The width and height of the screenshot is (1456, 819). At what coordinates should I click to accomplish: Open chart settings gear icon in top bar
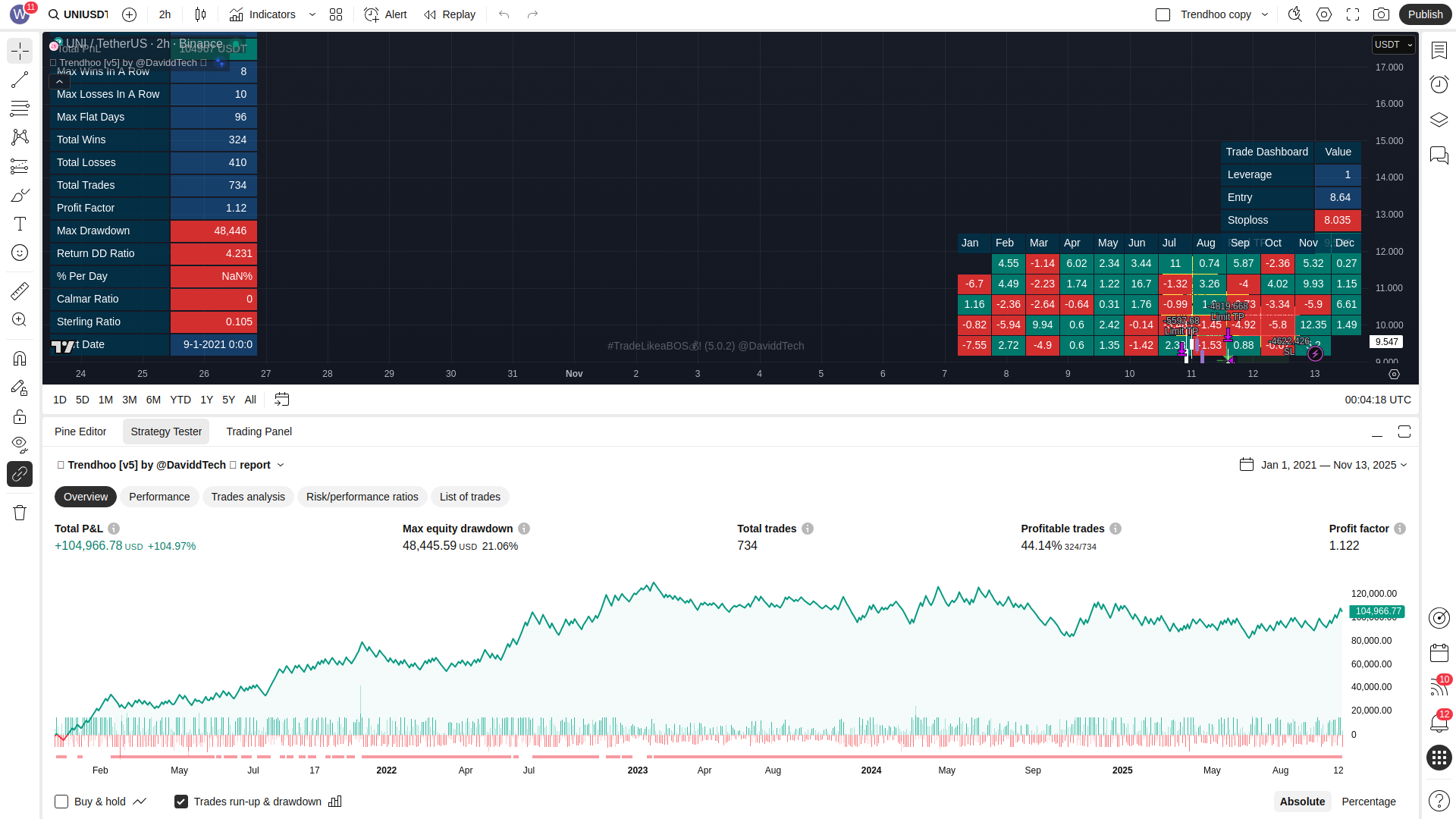(1324, 14)
